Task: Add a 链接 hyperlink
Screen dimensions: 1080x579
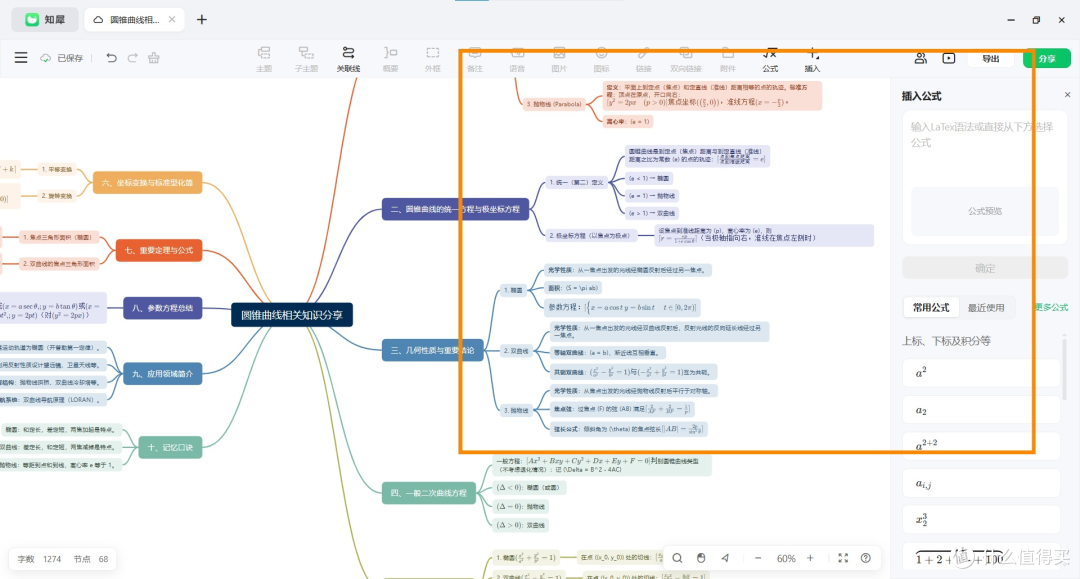Action: point(643,59)
